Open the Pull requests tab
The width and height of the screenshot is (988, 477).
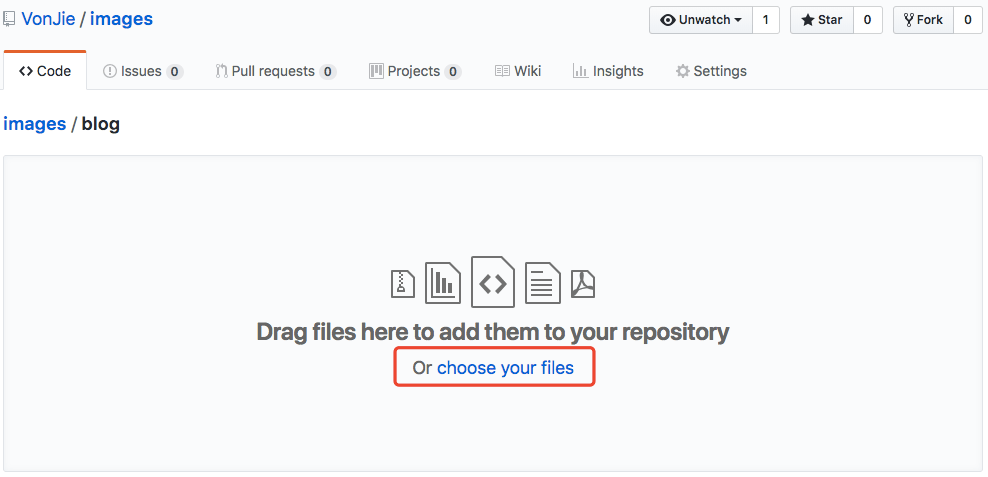pyautogui.click(x=275, y=71)
